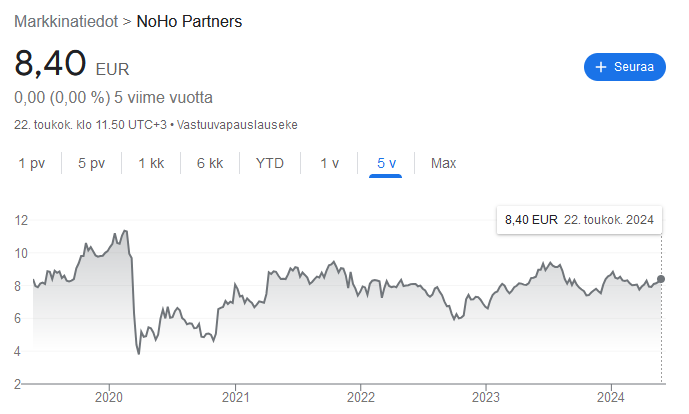Choose the 6 kk range tab

tap(210, 163)
